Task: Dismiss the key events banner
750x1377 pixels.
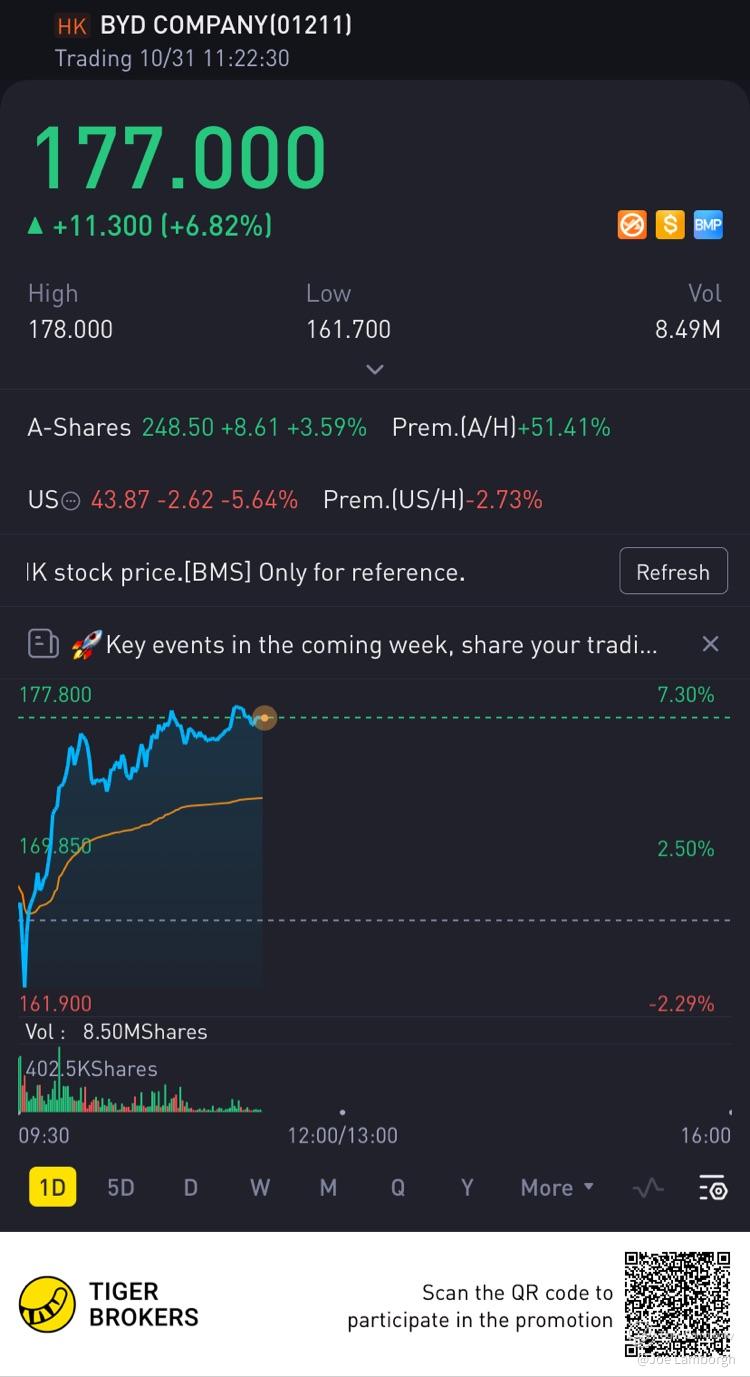Action: tap(710, 644)
